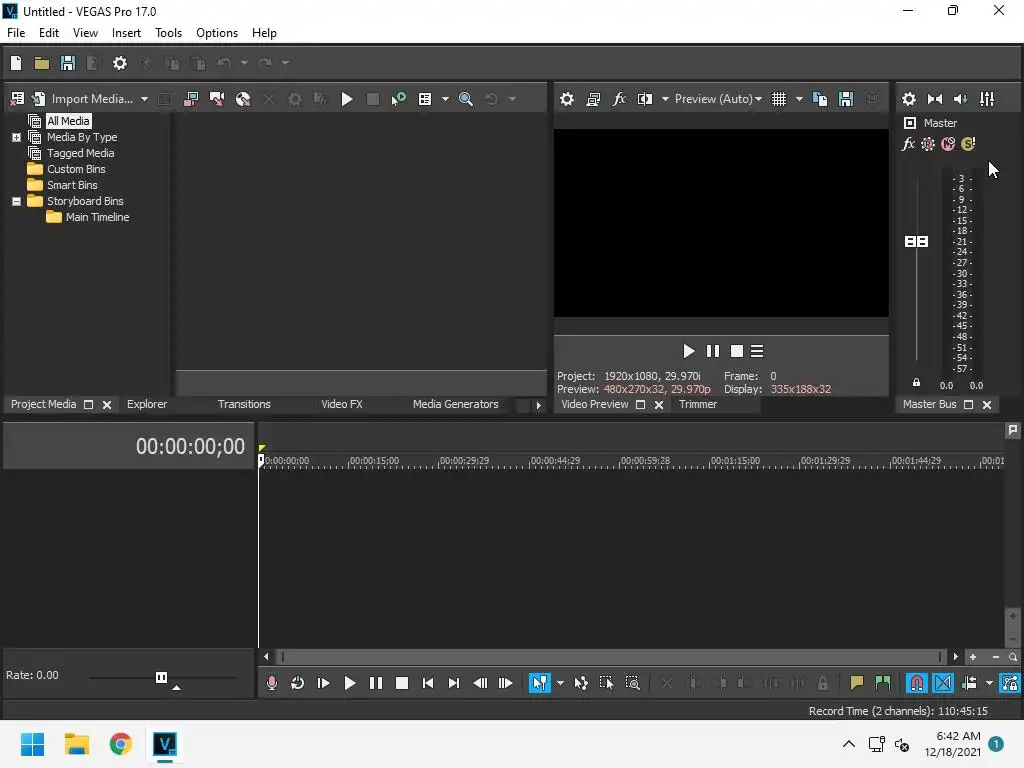Viewport: 1024px width, 768px height.
Task: Open Video Preview project properties gear
Action: coord(567,99)
